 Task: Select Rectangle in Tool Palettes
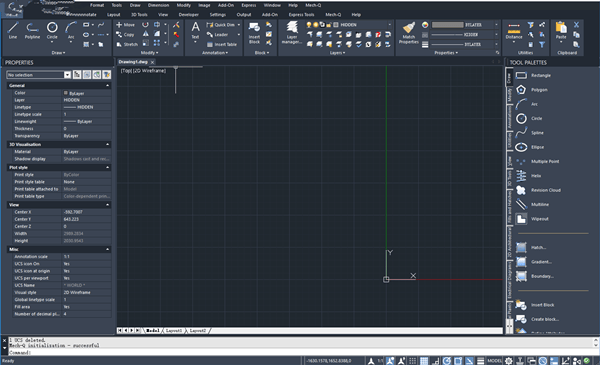(534, 75)
